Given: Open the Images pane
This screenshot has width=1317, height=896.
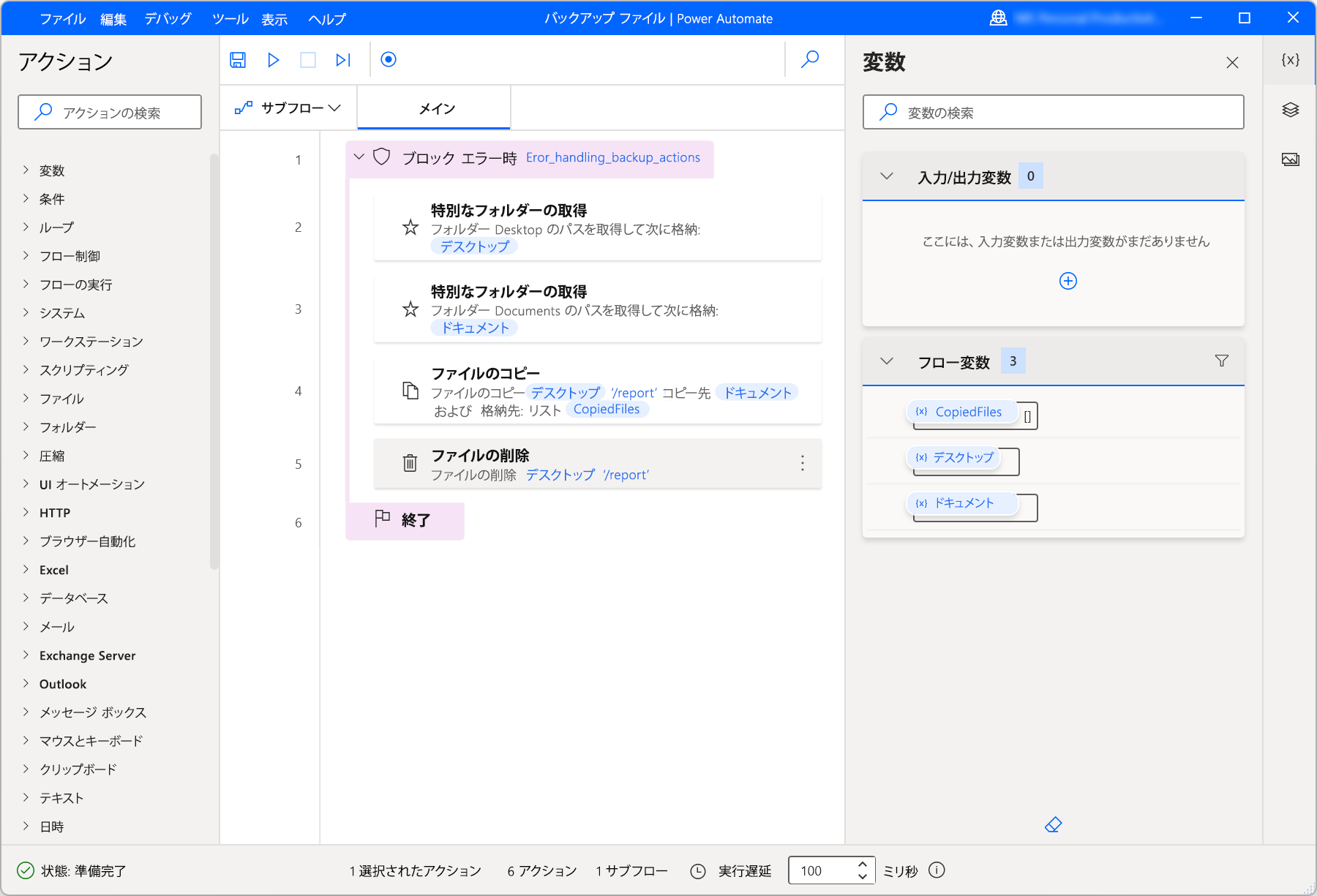Looking at the screenshot, I should [1290, 159].
